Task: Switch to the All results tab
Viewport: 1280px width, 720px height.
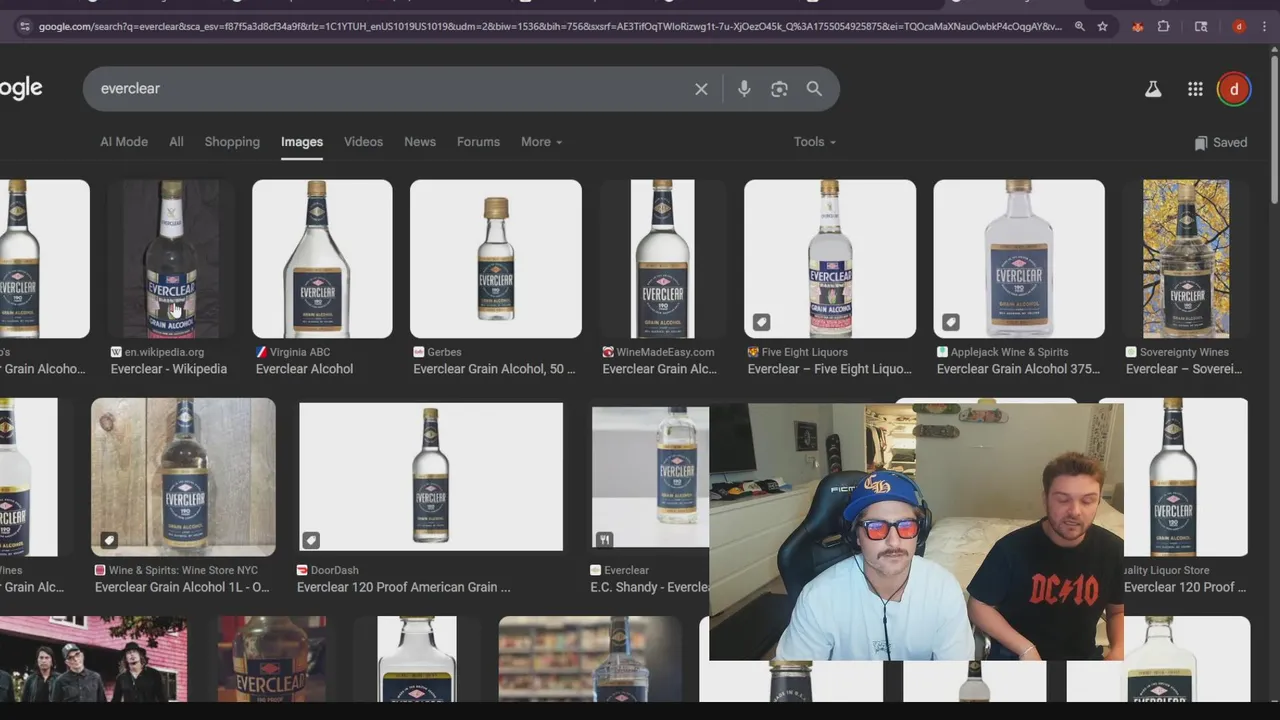Action: point(176,142)
